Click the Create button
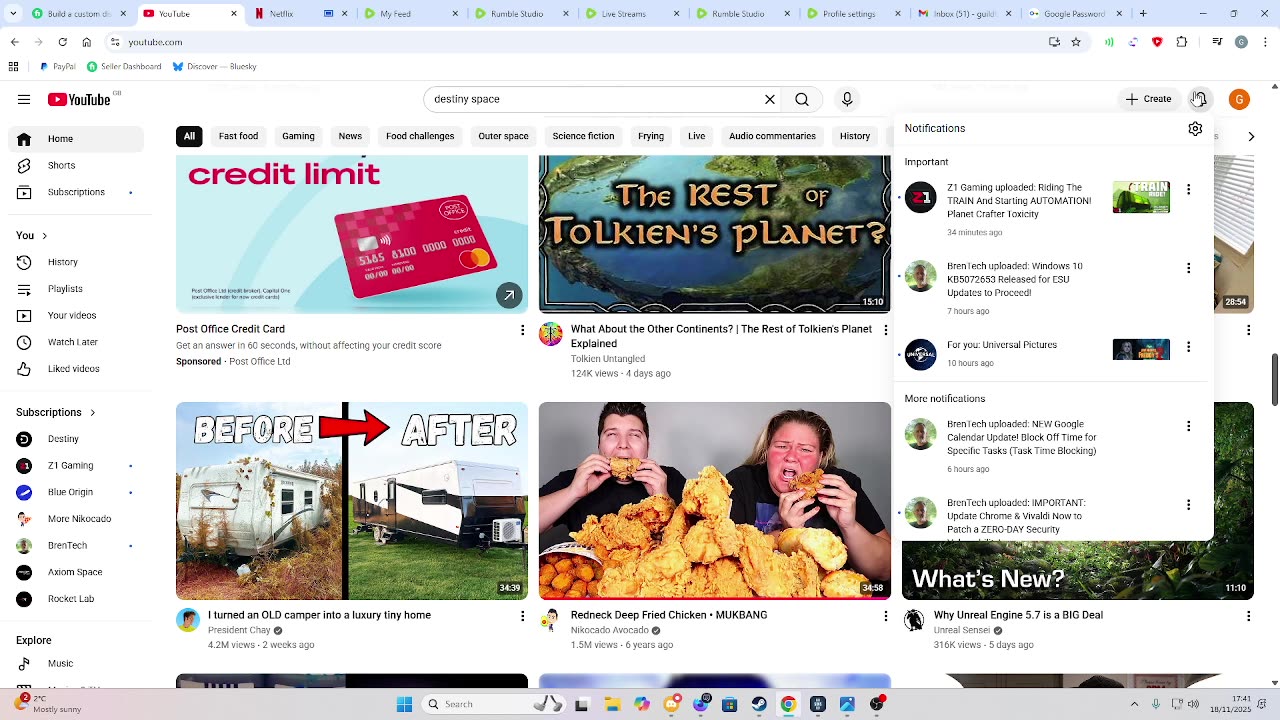This screenshot has height=720, width=1280. coord(1148,99)
